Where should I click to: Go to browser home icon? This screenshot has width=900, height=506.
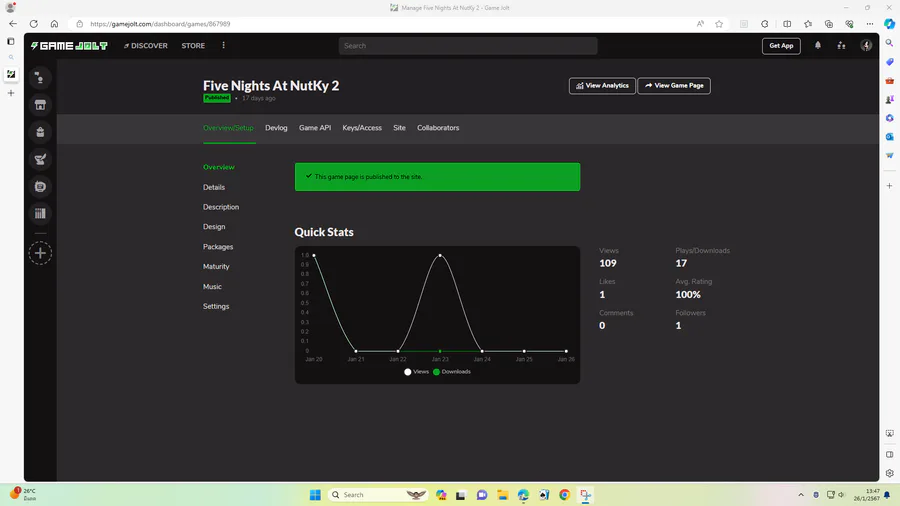click(x=54, y=24)
